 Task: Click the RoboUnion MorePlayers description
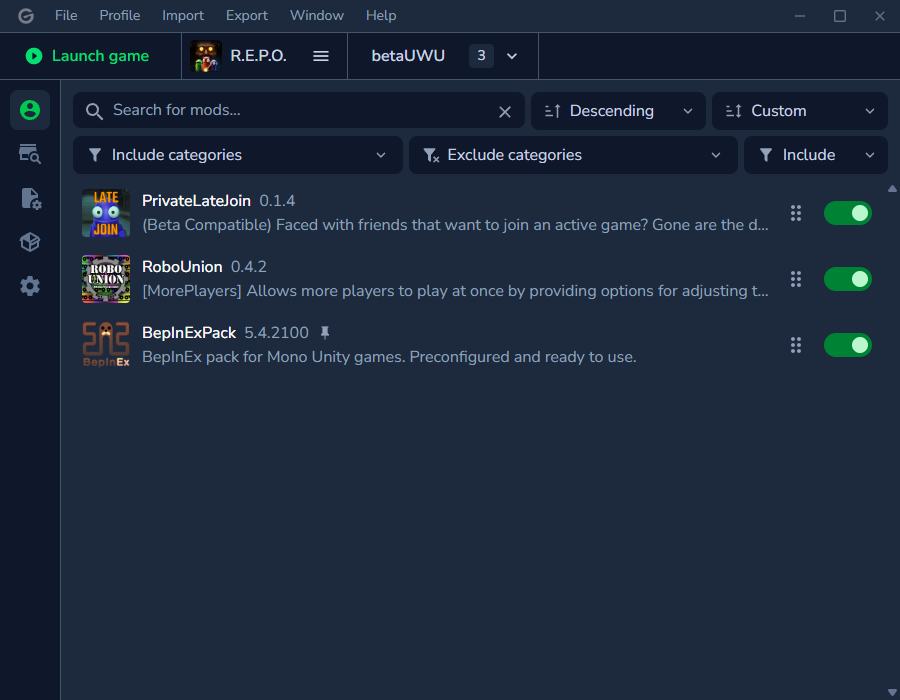tap(455, 291)
